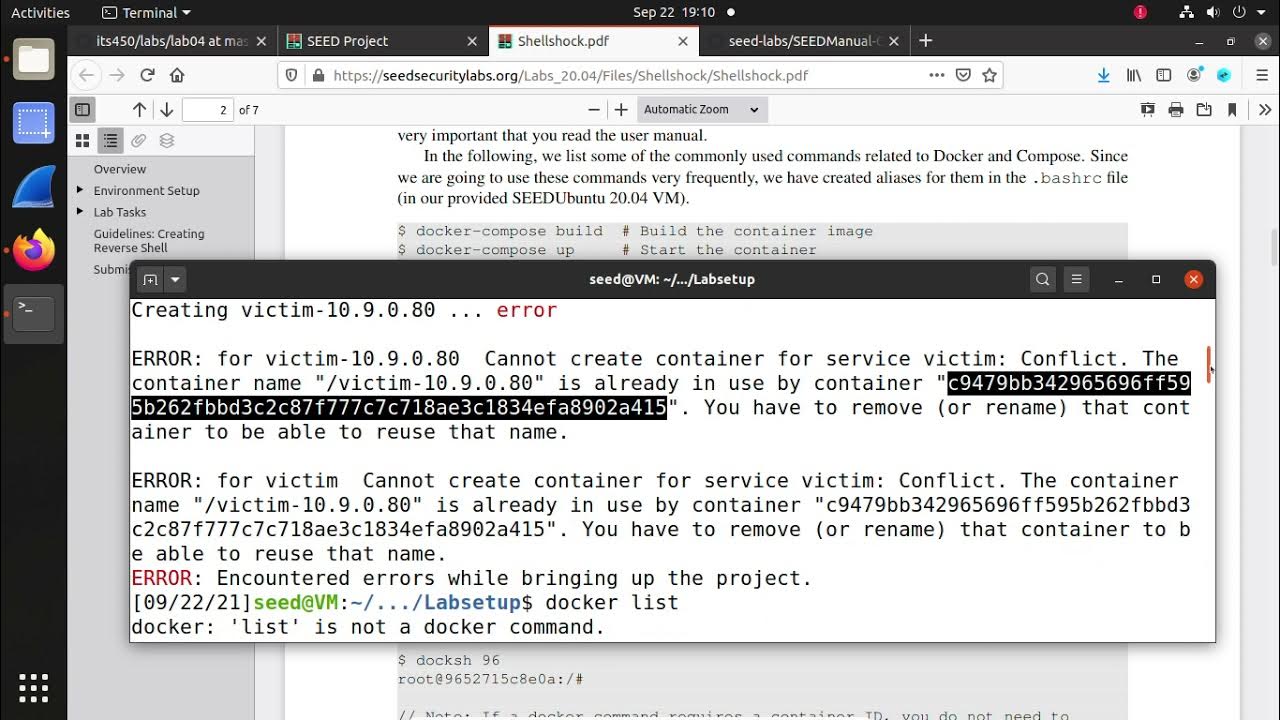Viewport: 1280px width, 720px height.
Task: Open terminal new-tab dropdown arrow
Action: point(175,280)
